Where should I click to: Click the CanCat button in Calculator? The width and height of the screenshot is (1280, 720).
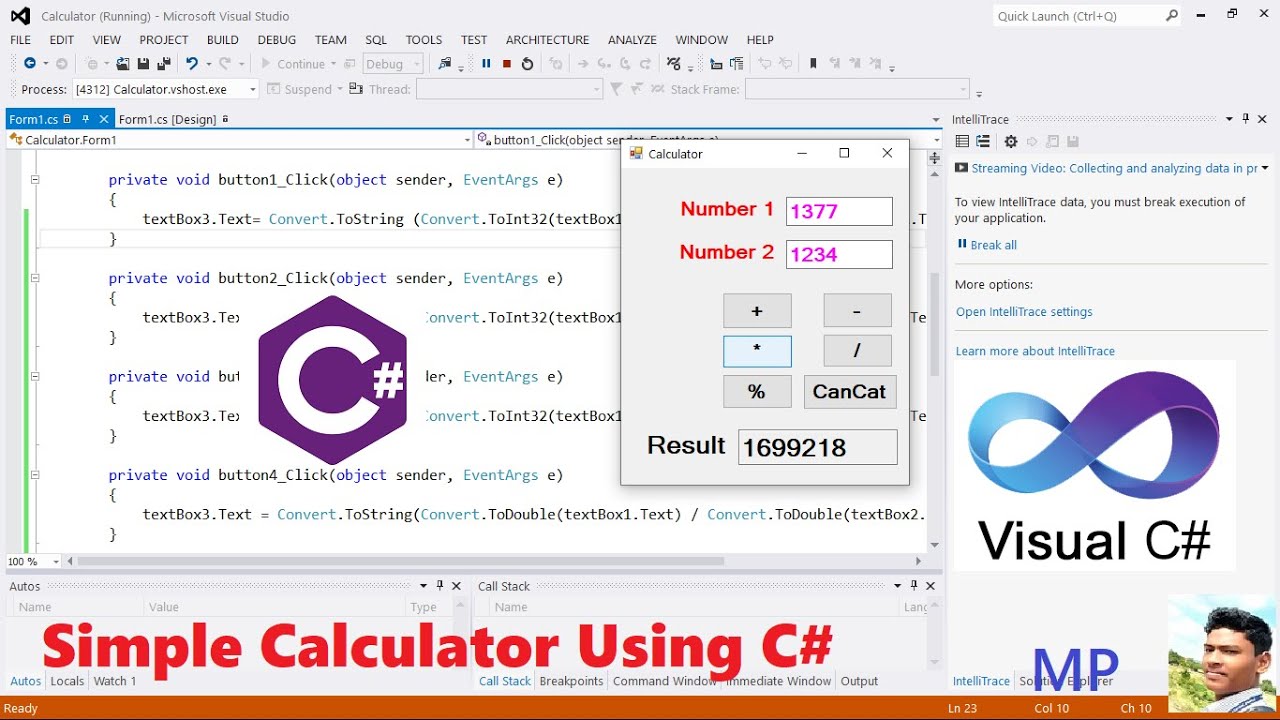pos(850,392)
